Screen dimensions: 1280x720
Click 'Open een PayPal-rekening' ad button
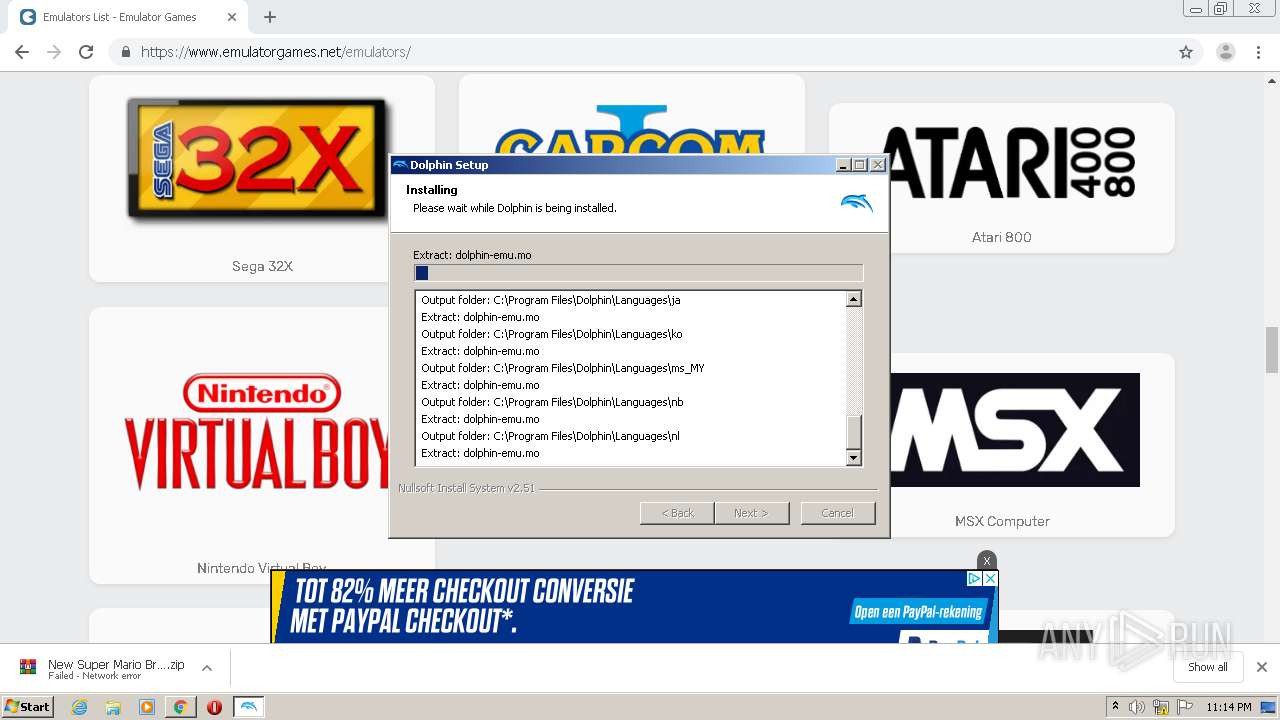click(x=918, y=611)
